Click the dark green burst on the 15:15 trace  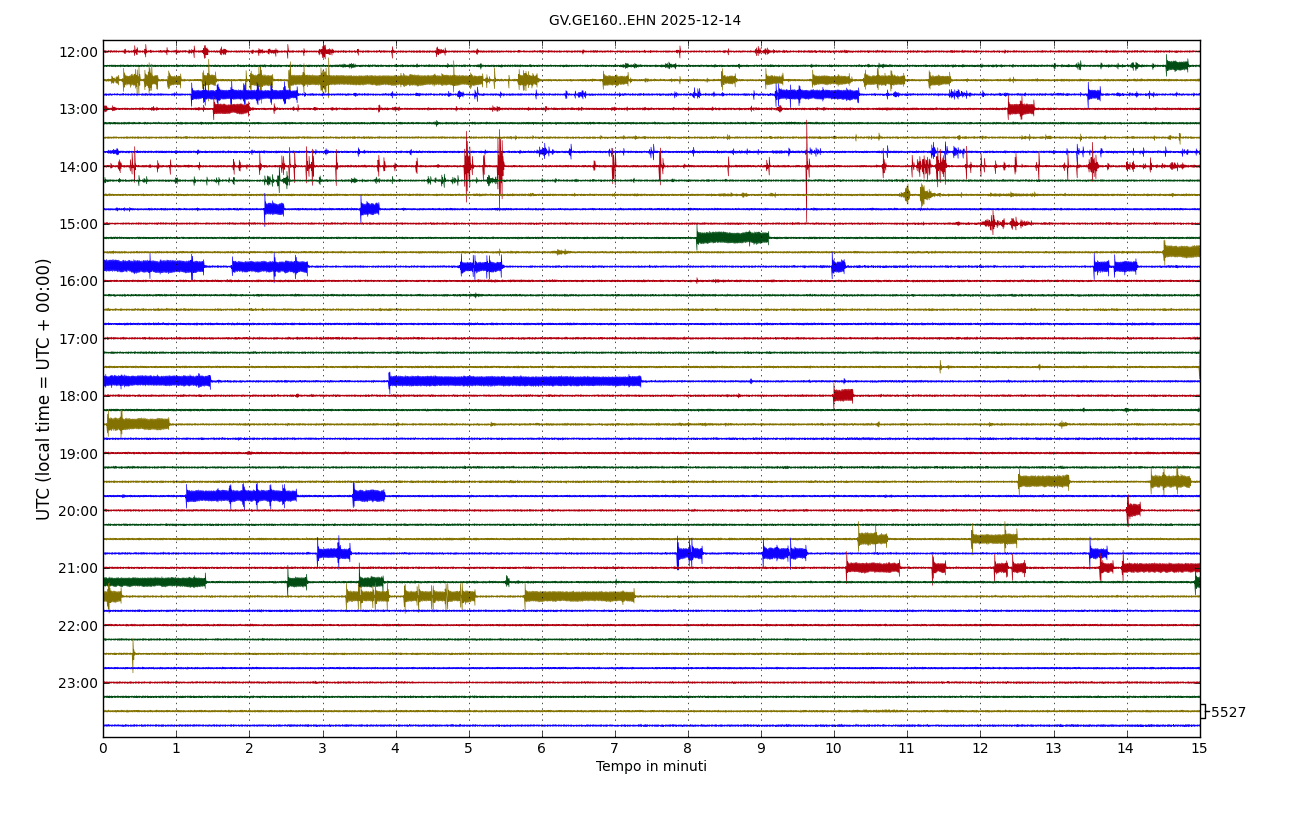tap(732, 238)
